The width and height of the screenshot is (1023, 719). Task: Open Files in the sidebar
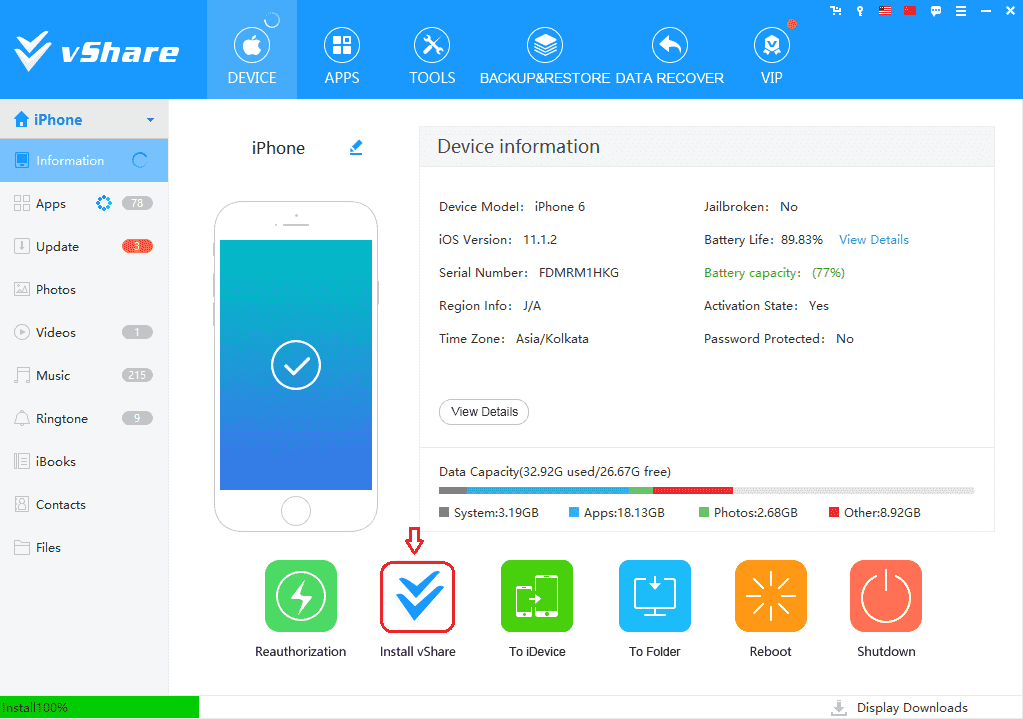84,548
